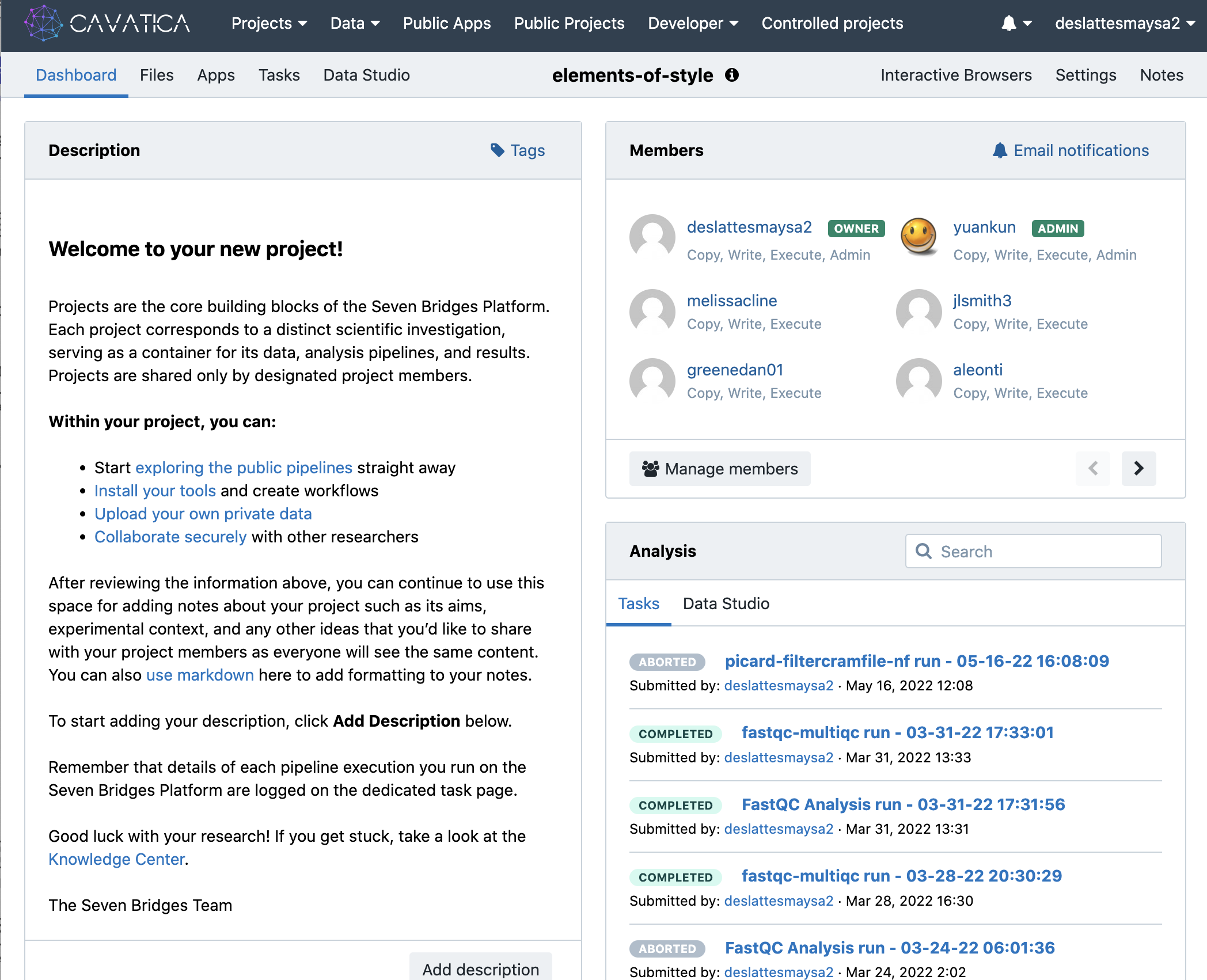Click the Manage members button

(x=720, y=469)
